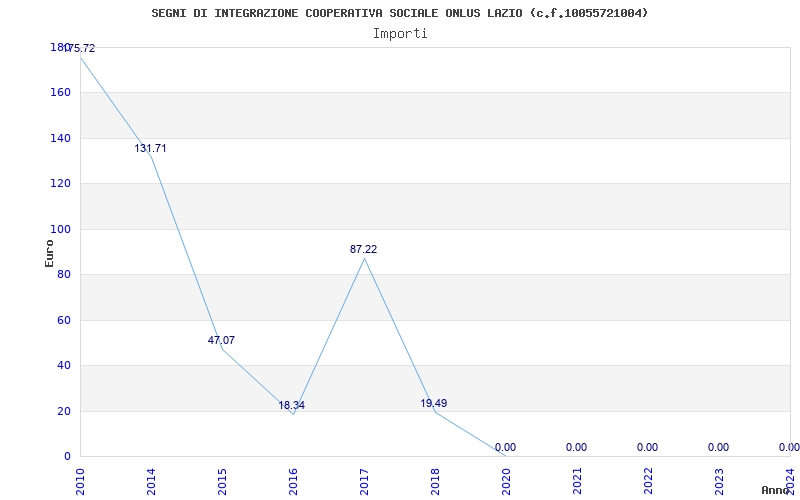Select the 2024 x-axis year label
This screenshot has width=800, height=500.
click(790, 482)
